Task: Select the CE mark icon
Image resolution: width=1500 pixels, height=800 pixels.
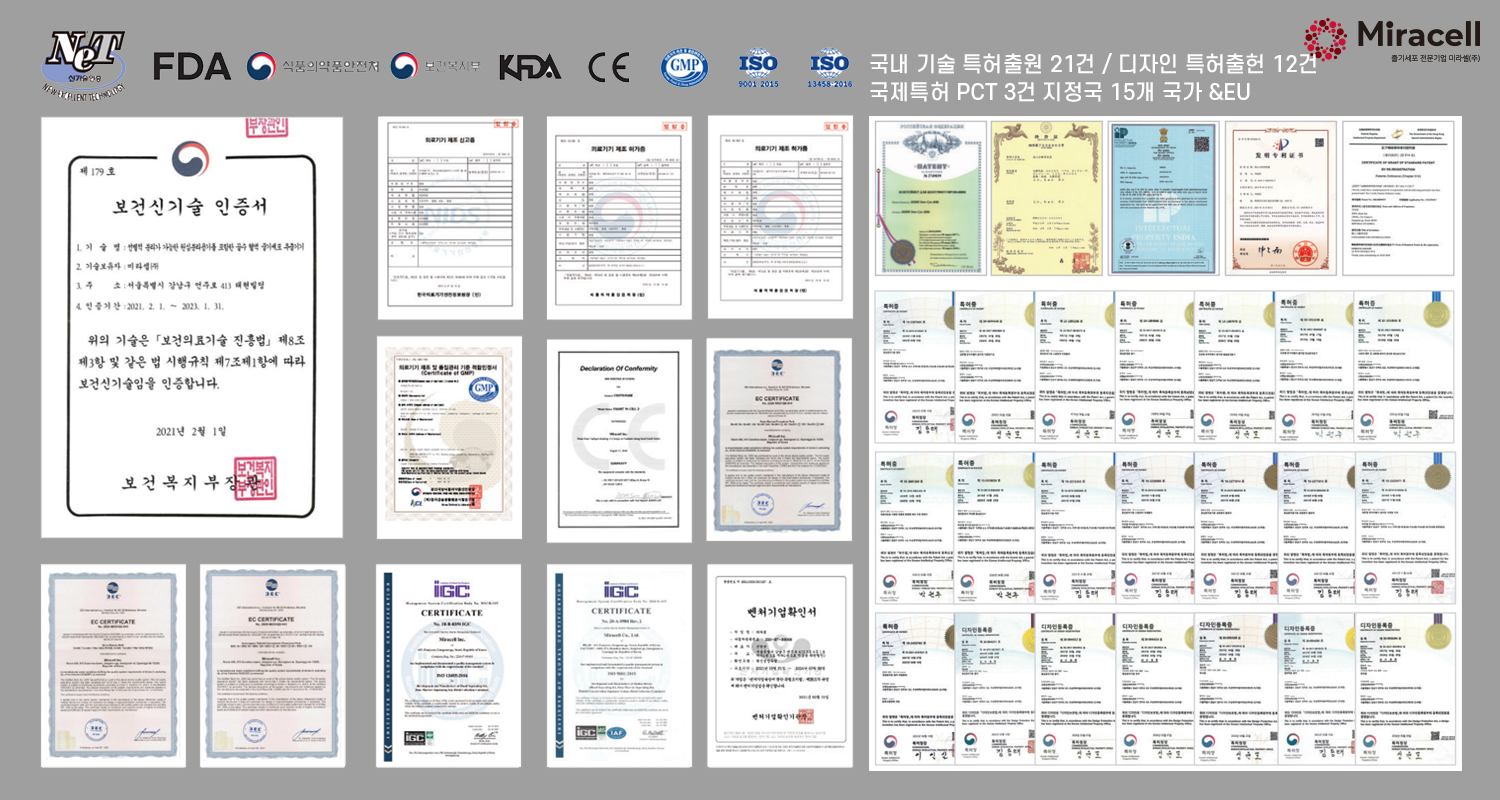Action: click(608, 67)
